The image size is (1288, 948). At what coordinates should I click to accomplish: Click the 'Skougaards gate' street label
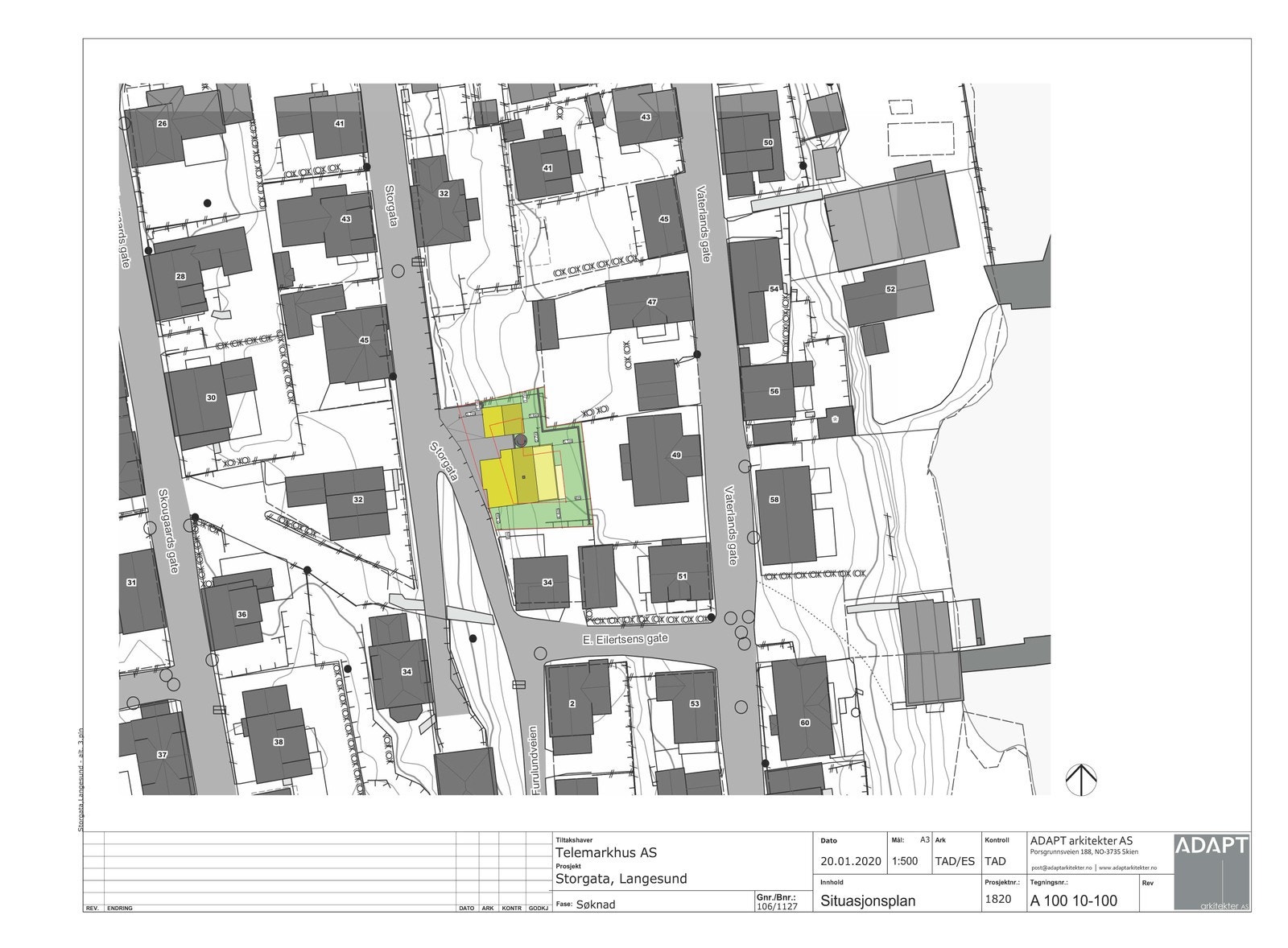click(168, 530)
